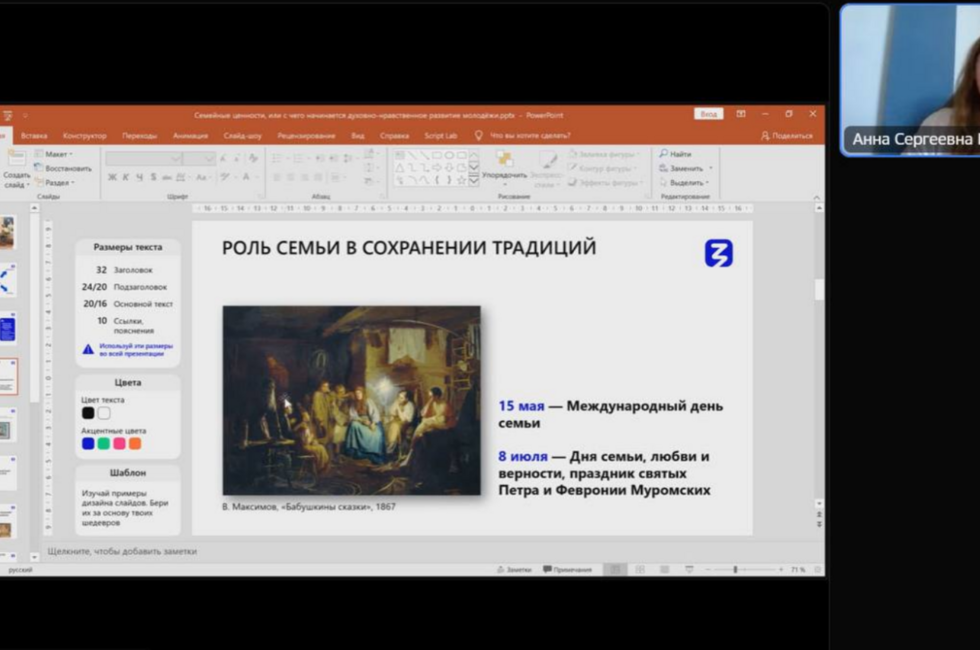The height and width of the screenshot is (650, 980).
Task: Open Примечания comments in status bar
Action: pyautogui.click(x=568, y=569)
